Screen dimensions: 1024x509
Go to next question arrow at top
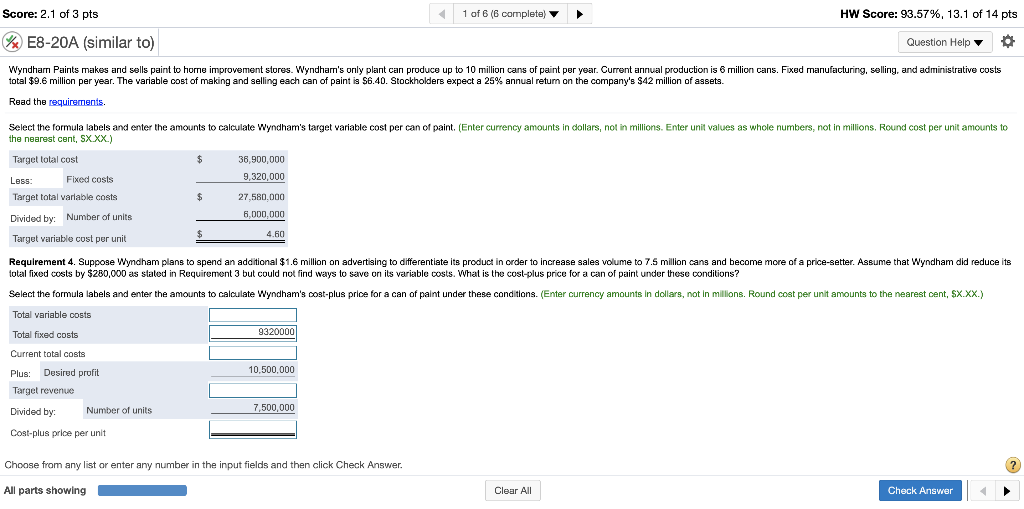[x=579, y=14]
